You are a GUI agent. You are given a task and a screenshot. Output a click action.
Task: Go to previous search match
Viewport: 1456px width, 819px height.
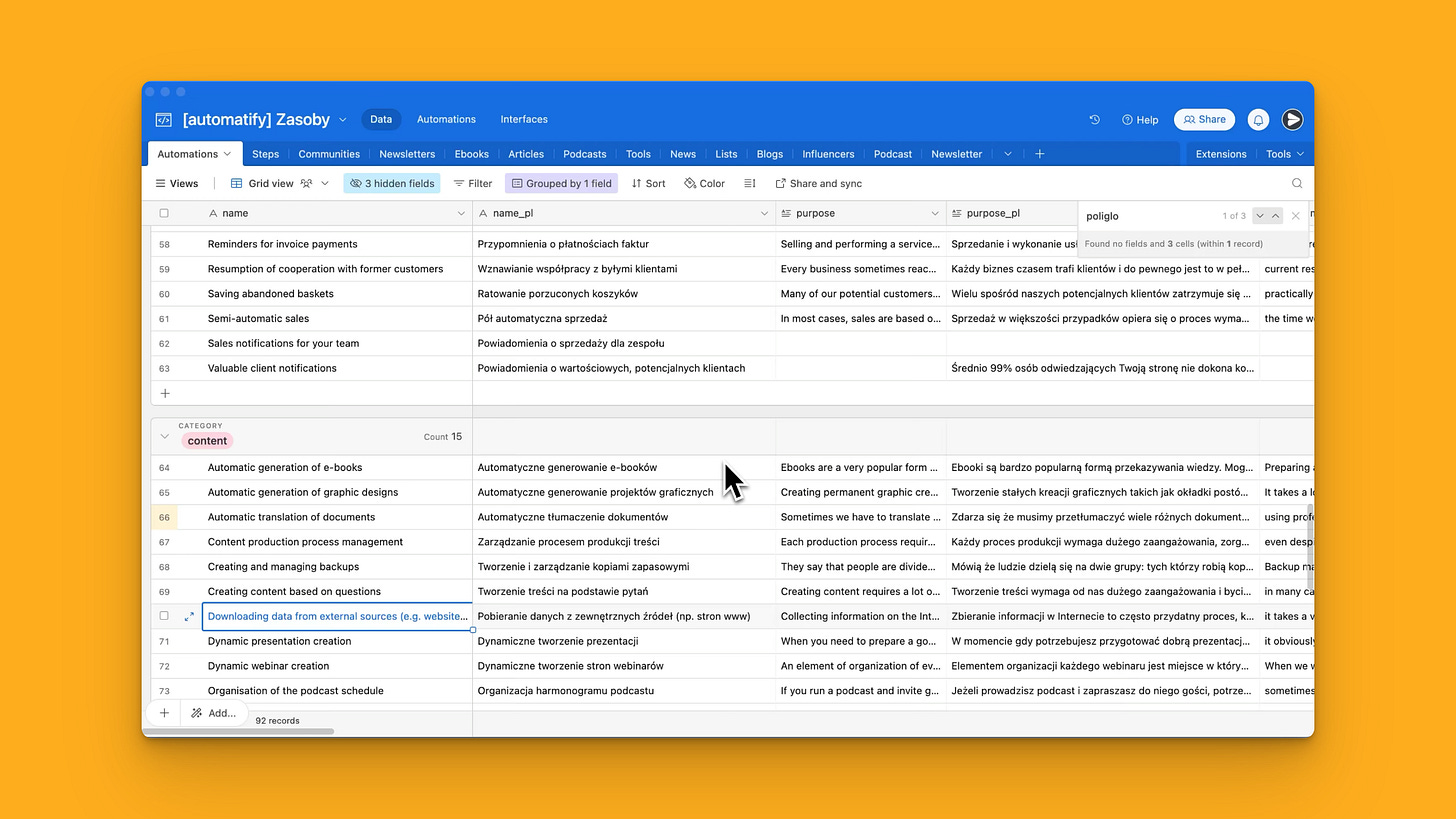[x=1275, y=216]
